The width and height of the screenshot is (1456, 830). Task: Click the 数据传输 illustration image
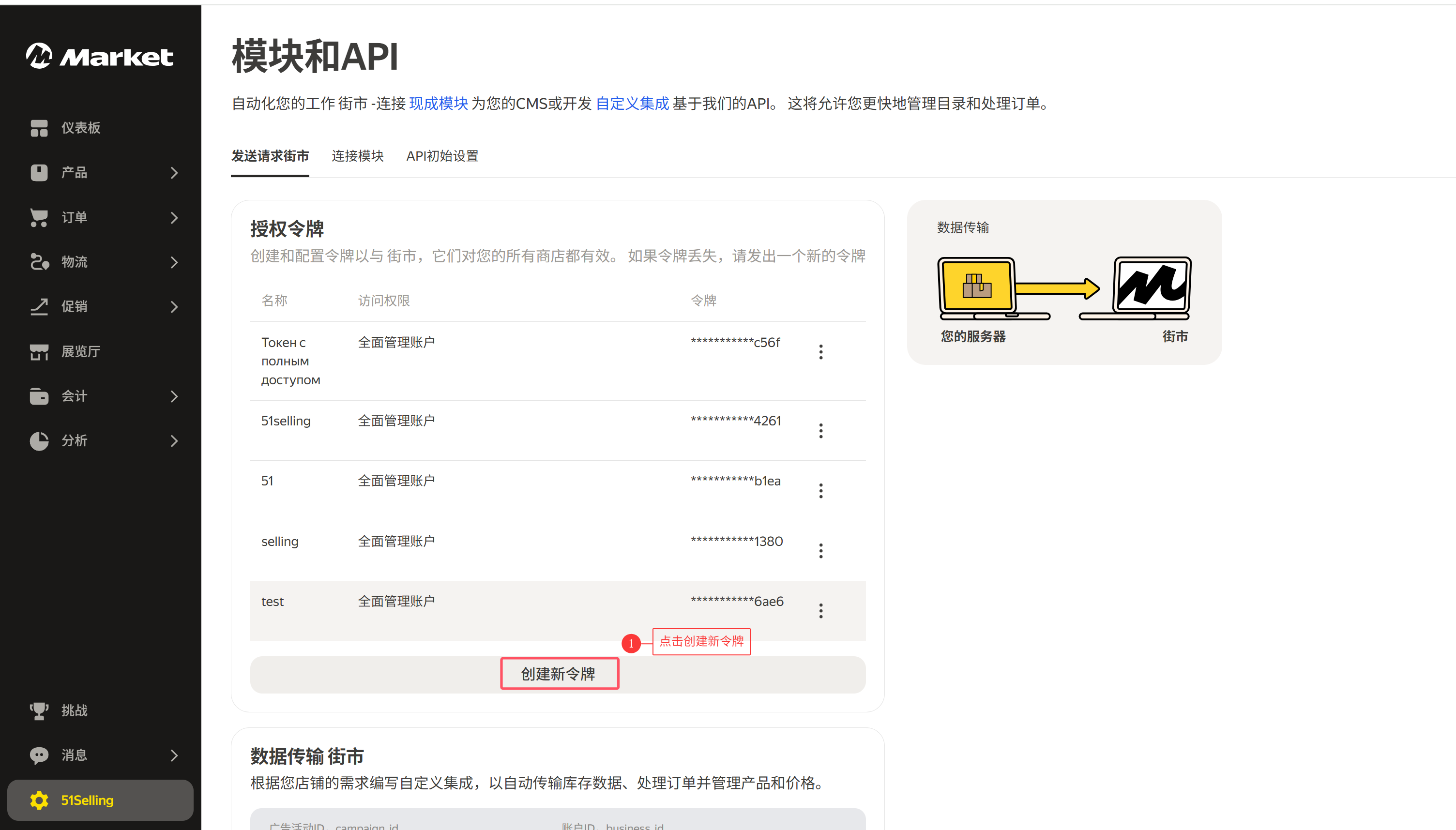1064,289
